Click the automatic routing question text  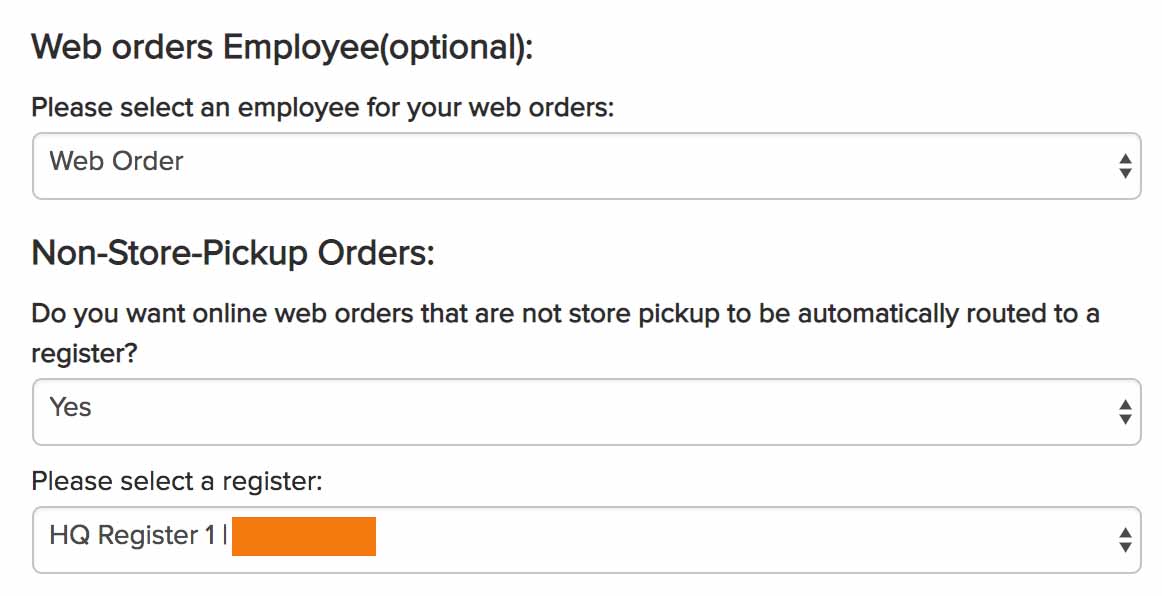[565, 314]
